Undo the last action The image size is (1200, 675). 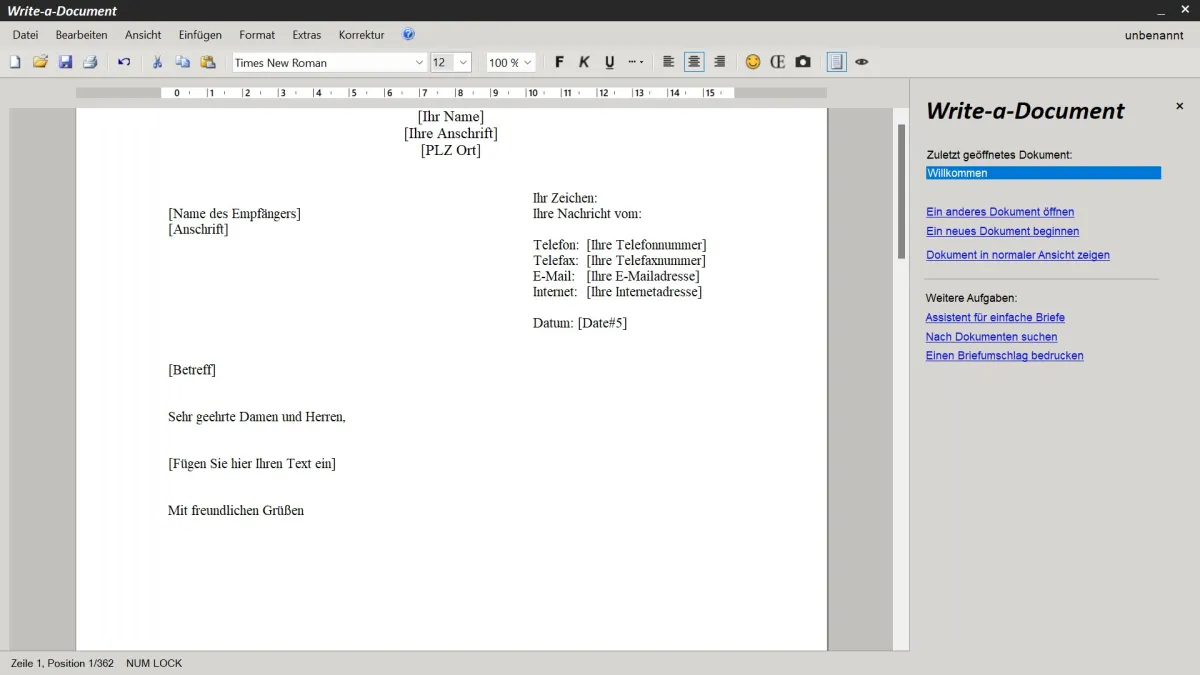(124, 62)
